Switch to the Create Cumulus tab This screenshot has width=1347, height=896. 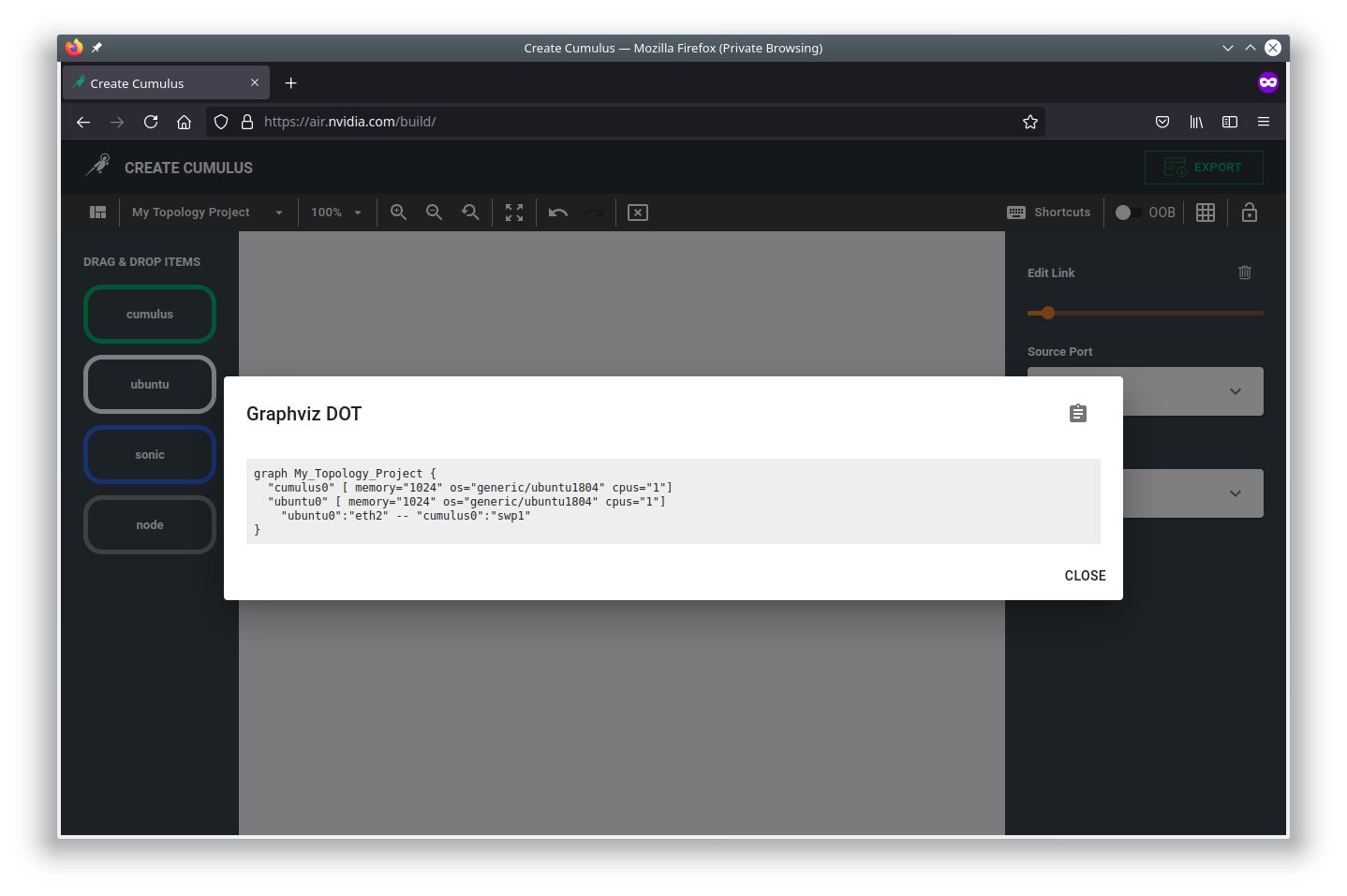coord(167,82)
